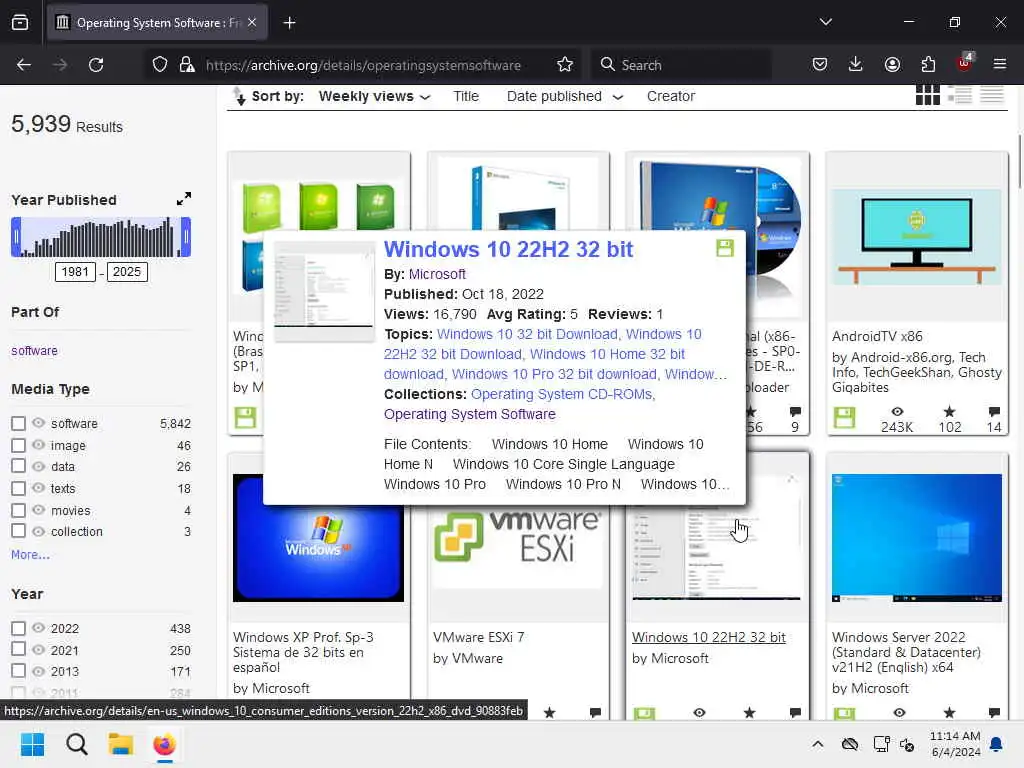List all tabs with the chevron

[825, 22]
